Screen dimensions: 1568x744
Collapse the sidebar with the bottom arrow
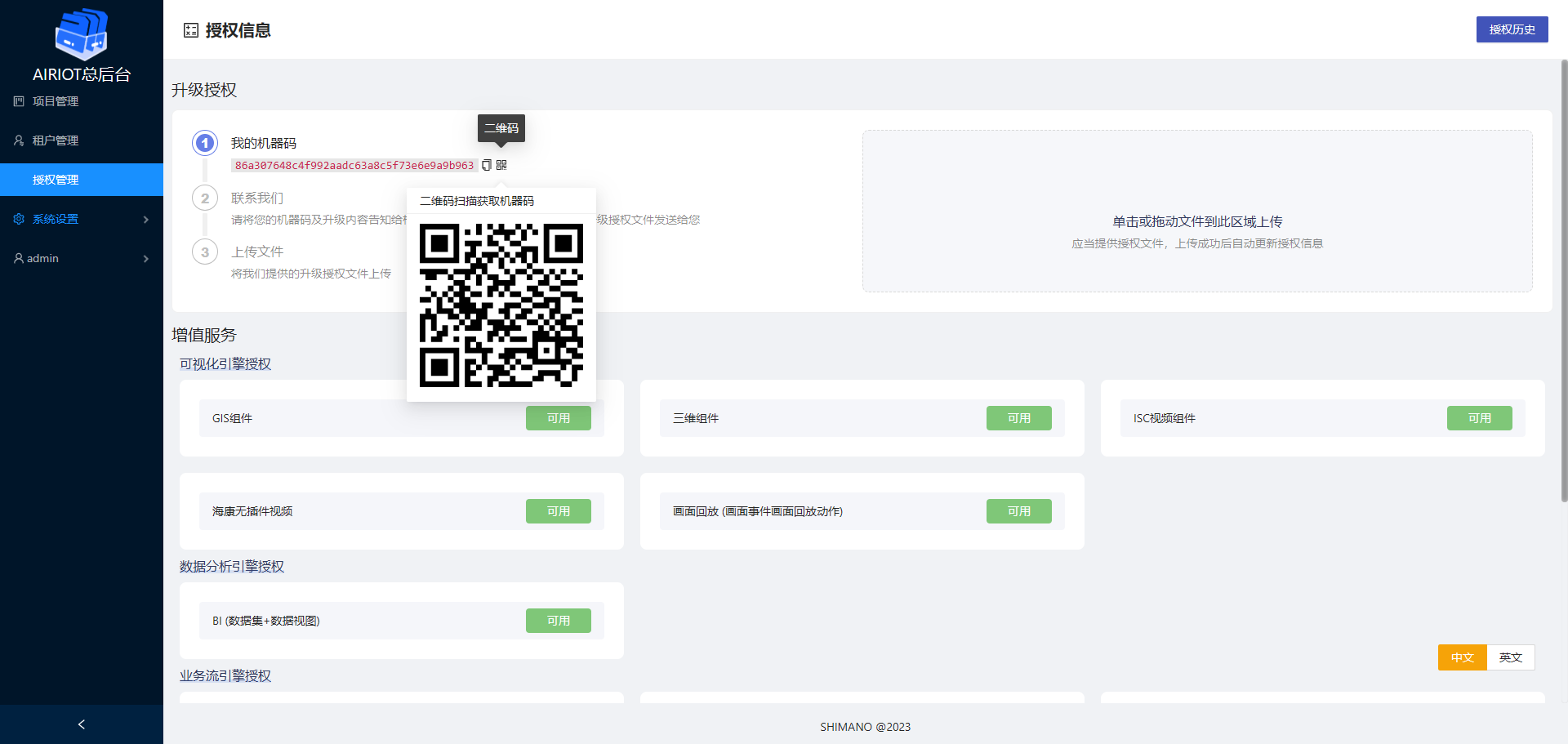(x=82, y=724)
